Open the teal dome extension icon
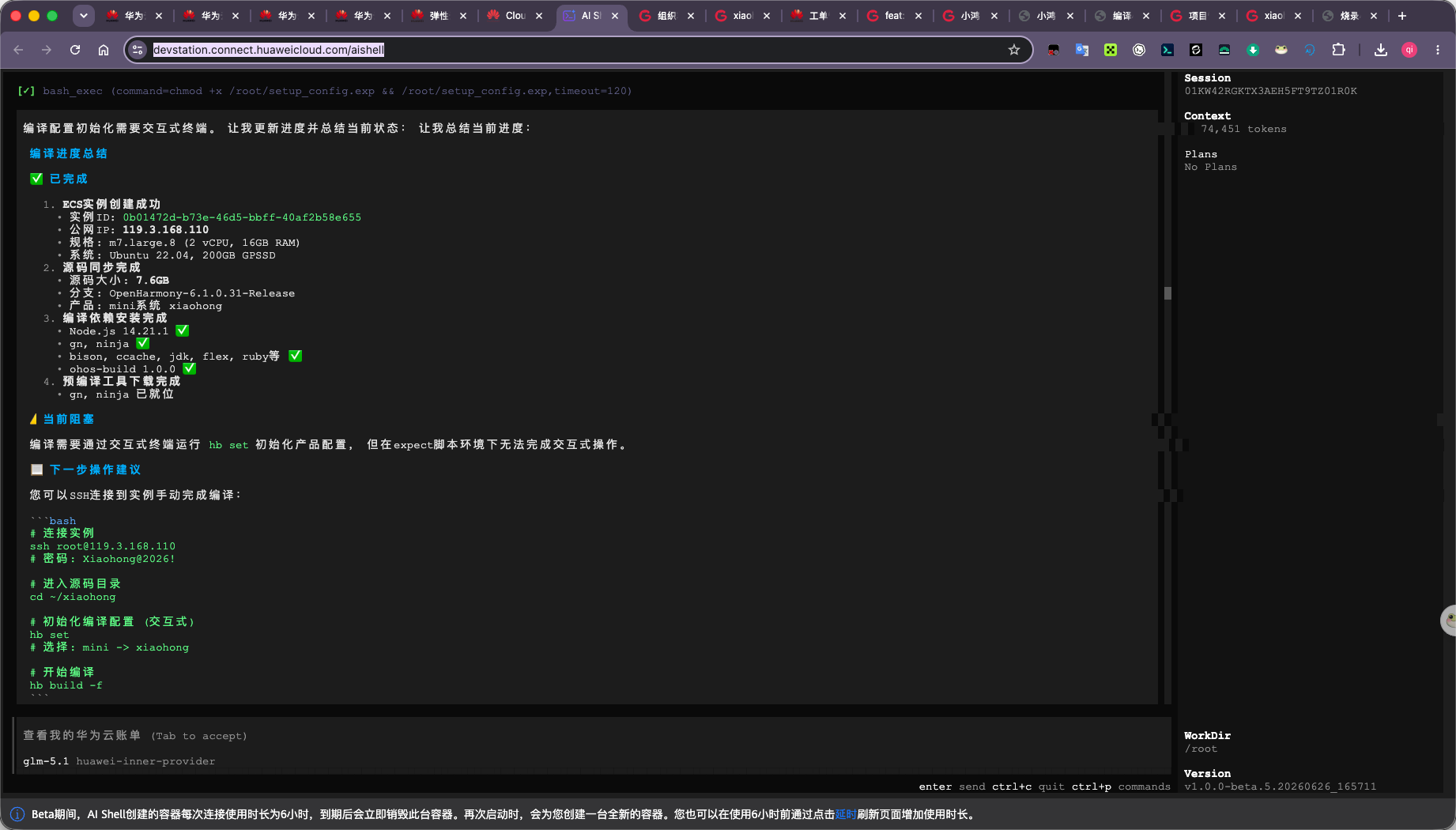 (1224, 50)
